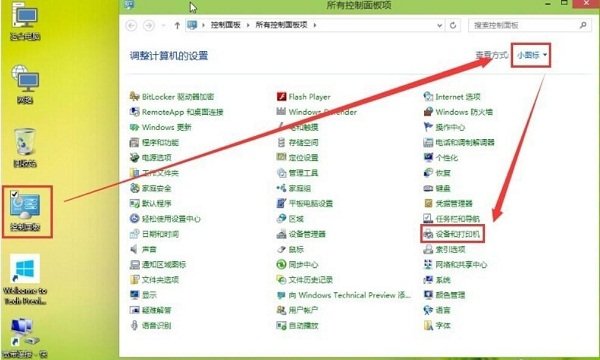
Task: Open Windows Defender item
Action: pos(316,112)
